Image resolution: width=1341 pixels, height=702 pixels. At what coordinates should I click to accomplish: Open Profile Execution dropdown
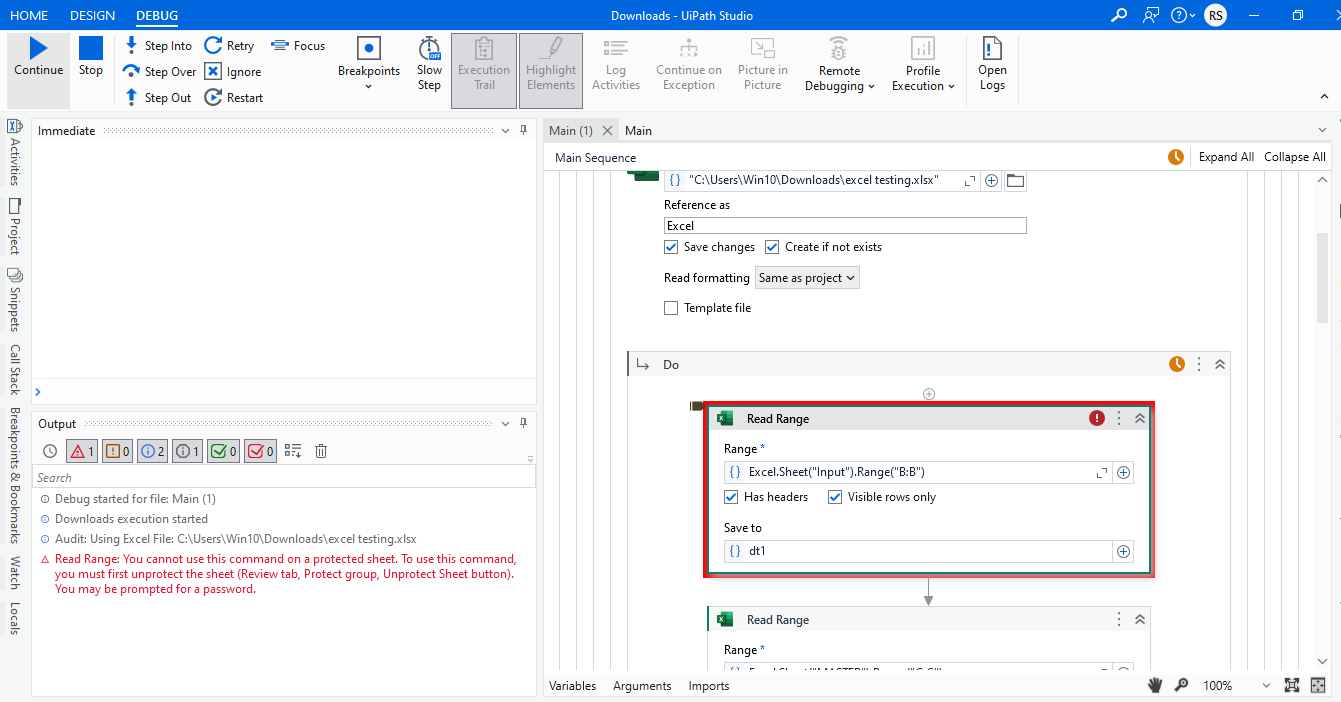coord(923,65)
